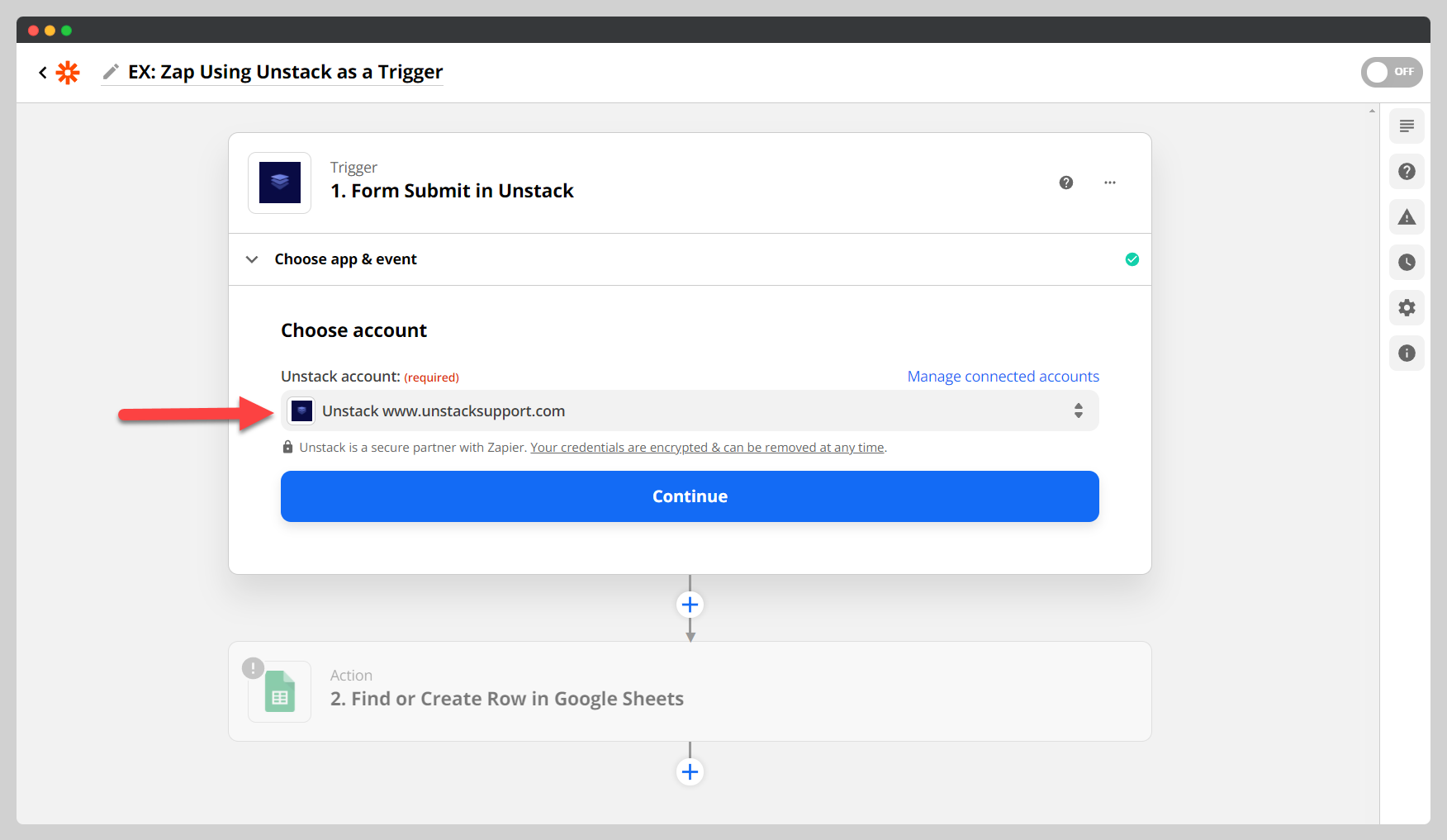Collapse the Choose app & event section

252,259
